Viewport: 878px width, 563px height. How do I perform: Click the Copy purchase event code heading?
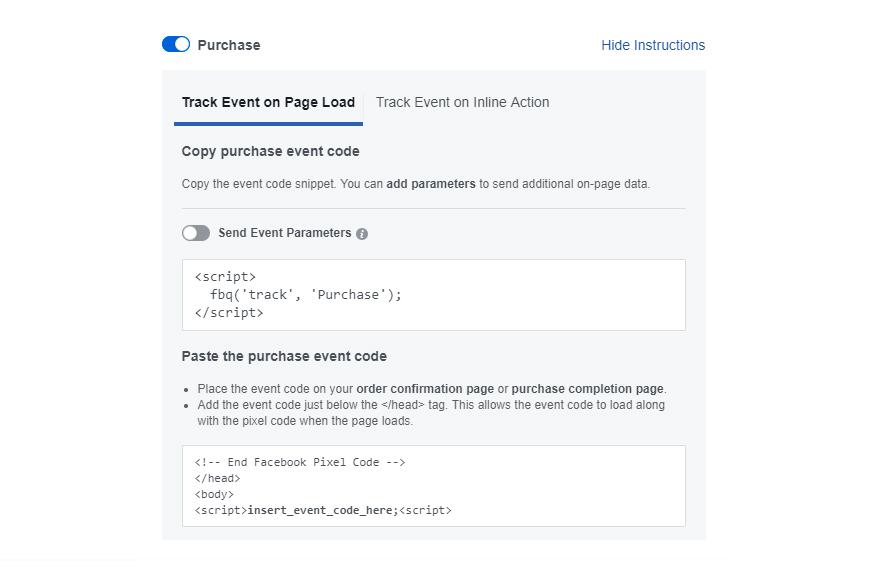(270, 151)
